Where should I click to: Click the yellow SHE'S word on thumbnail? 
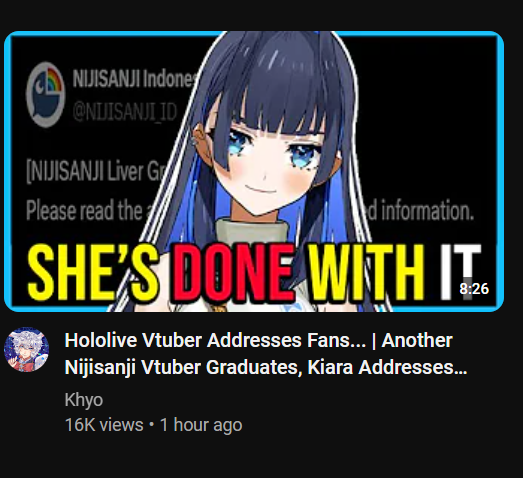[x=93, y=272]
